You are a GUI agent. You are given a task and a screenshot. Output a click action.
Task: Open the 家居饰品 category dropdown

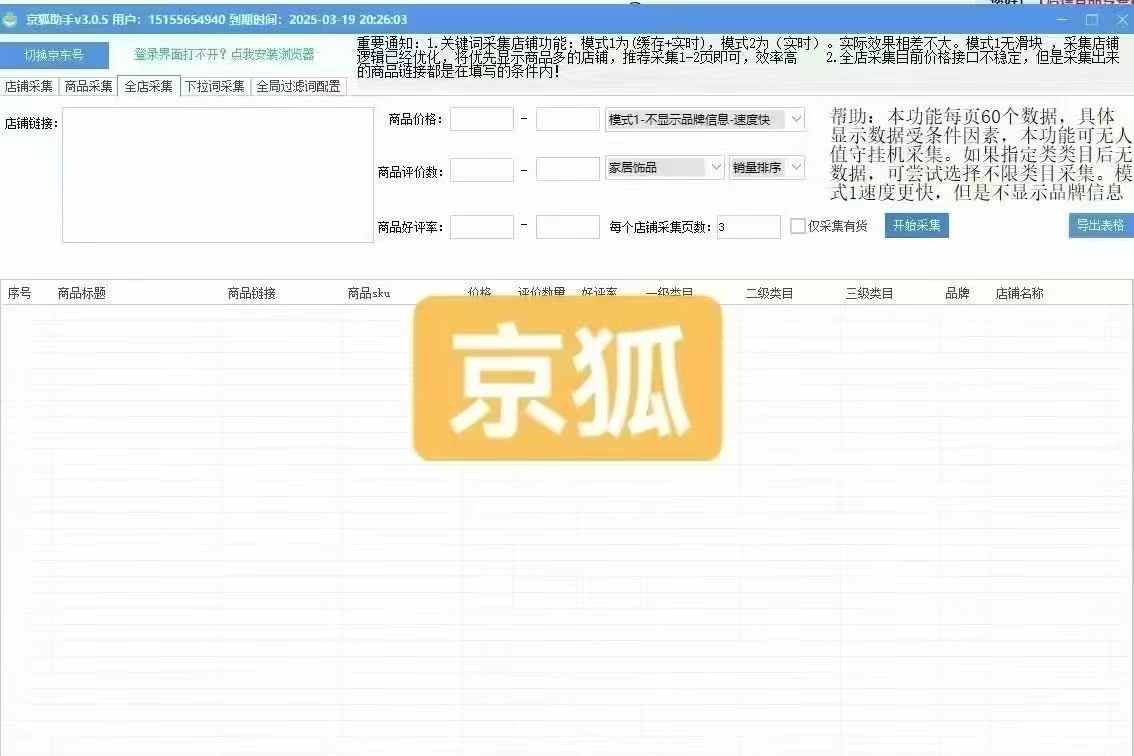716,168
